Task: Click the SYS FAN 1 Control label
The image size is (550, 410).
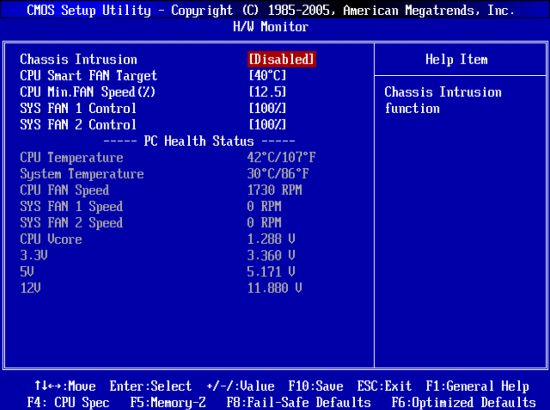Action: click(x=78, y=108)
